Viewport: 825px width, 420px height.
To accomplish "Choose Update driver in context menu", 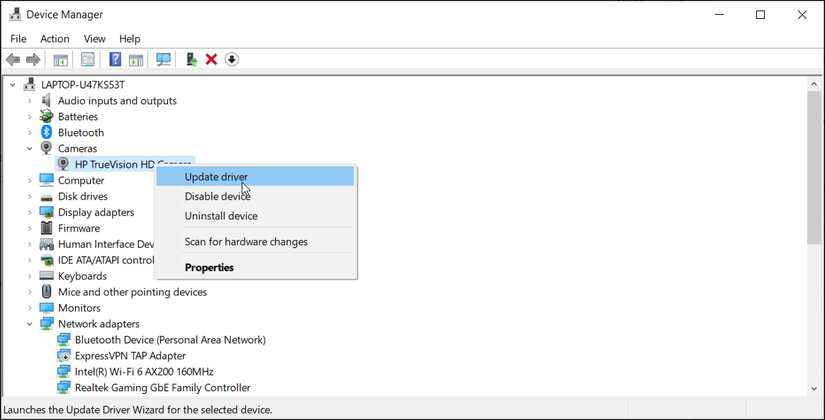I will pos(256,177).
